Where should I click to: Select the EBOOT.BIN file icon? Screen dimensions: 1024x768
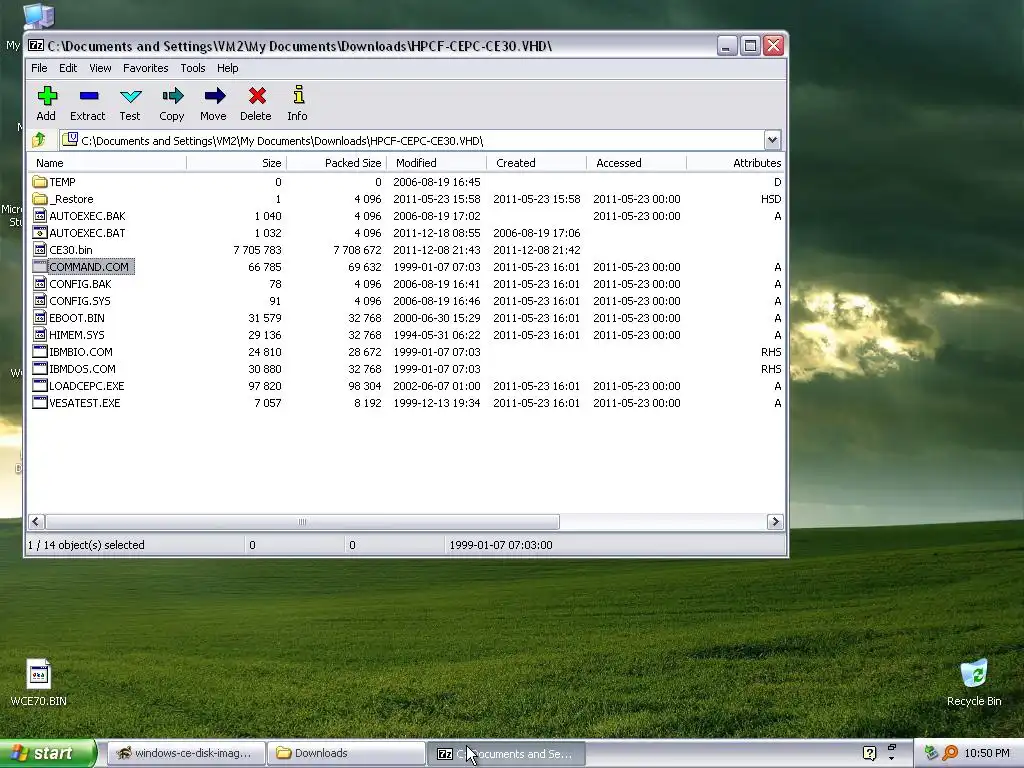tap(40, 317)
